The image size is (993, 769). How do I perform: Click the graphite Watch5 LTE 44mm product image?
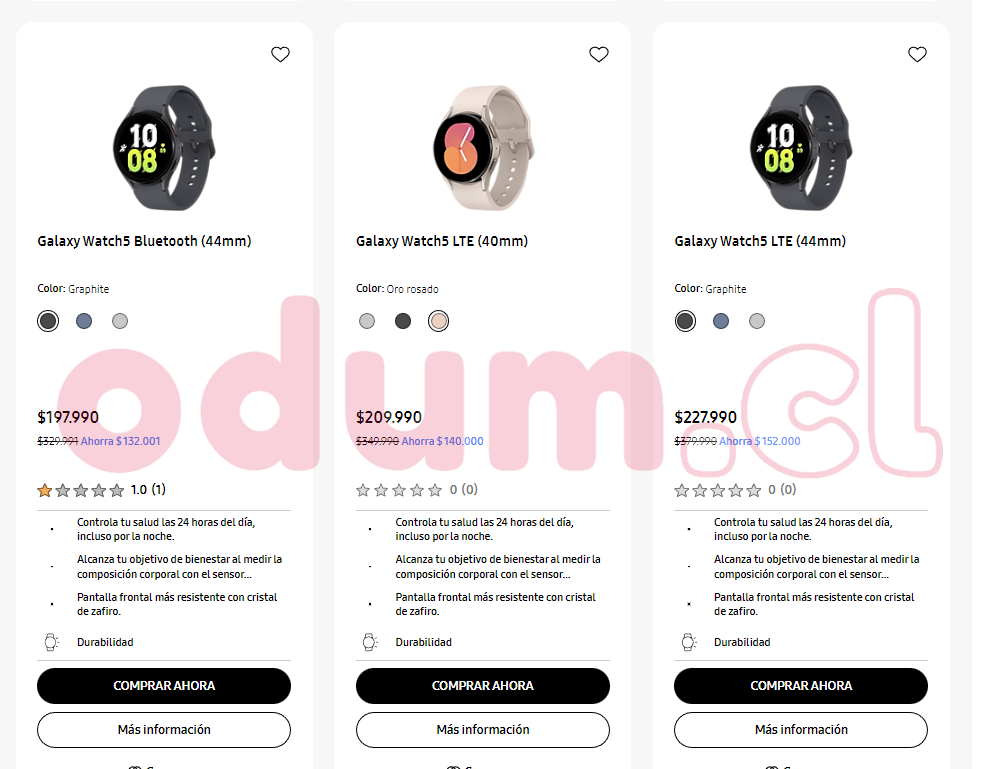point(801,148)
